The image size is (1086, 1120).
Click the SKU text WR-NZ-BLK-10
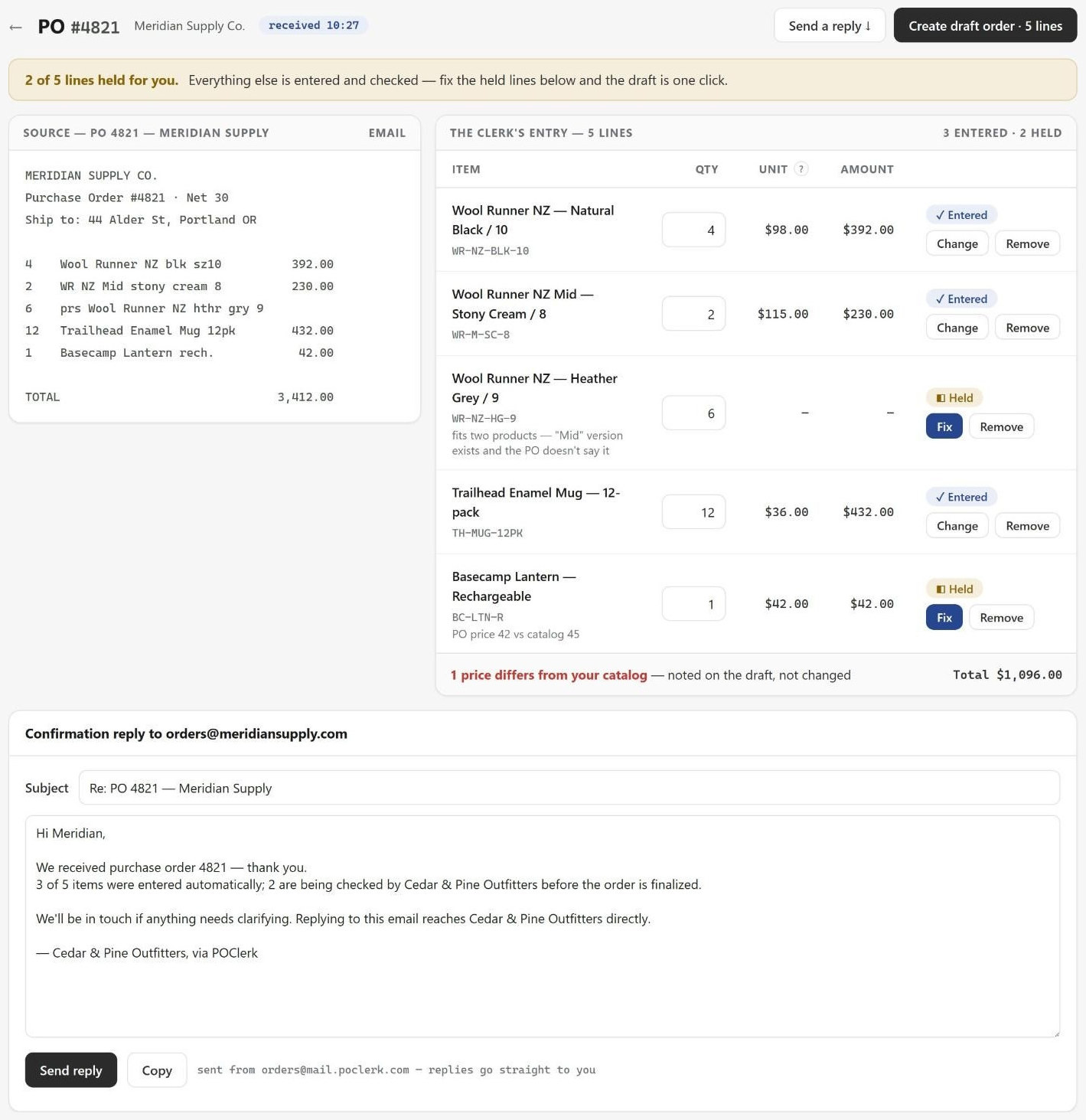[490, 251]
